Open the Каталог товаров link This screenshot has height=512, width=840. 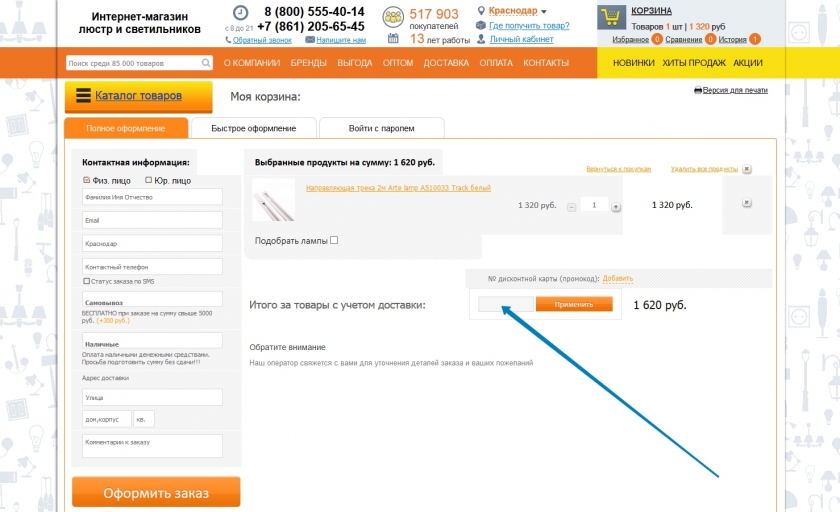click(138, 95)
